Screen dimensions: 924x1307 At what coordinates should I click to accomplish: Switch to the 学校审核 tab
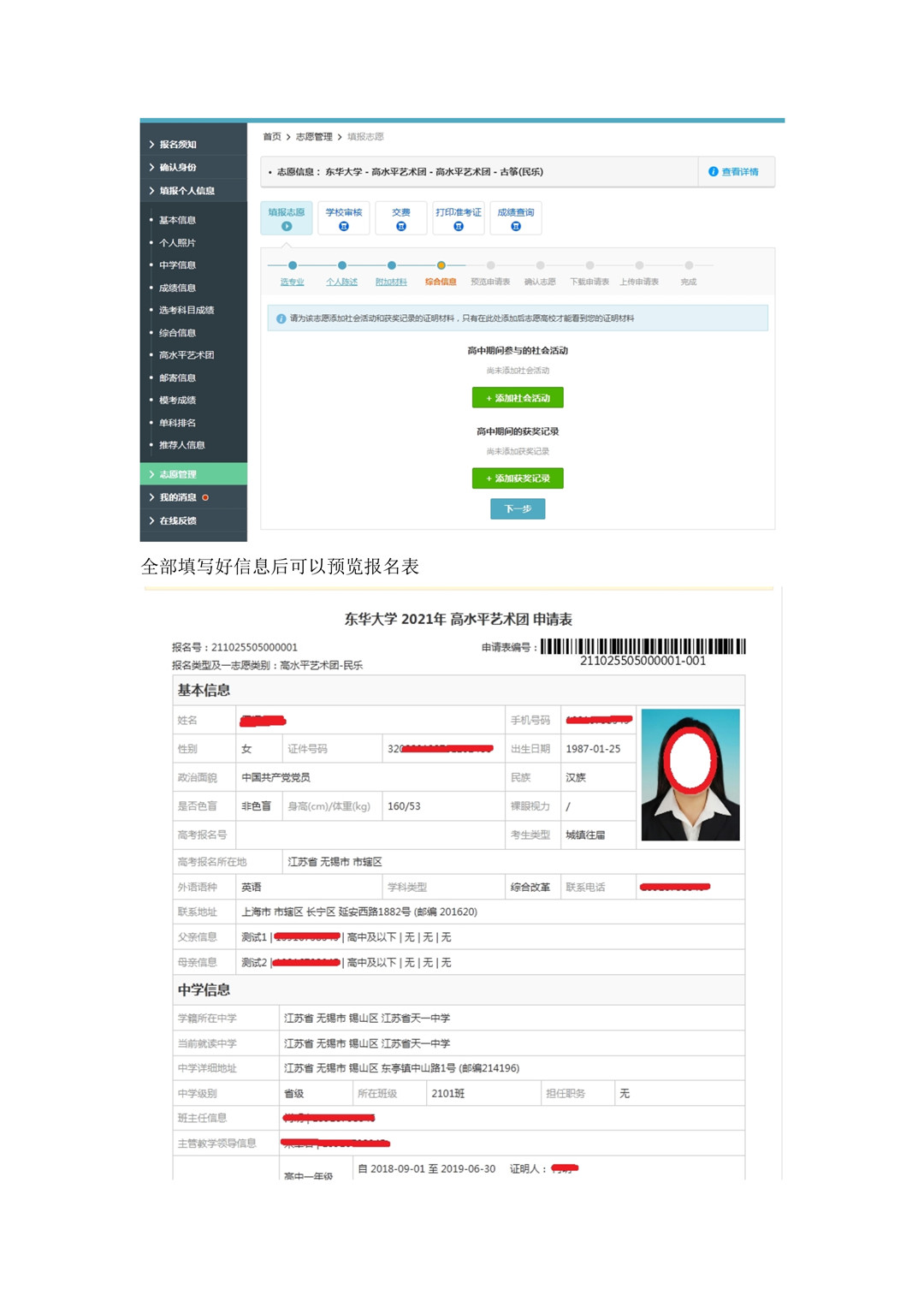click(x=344, y=218)
